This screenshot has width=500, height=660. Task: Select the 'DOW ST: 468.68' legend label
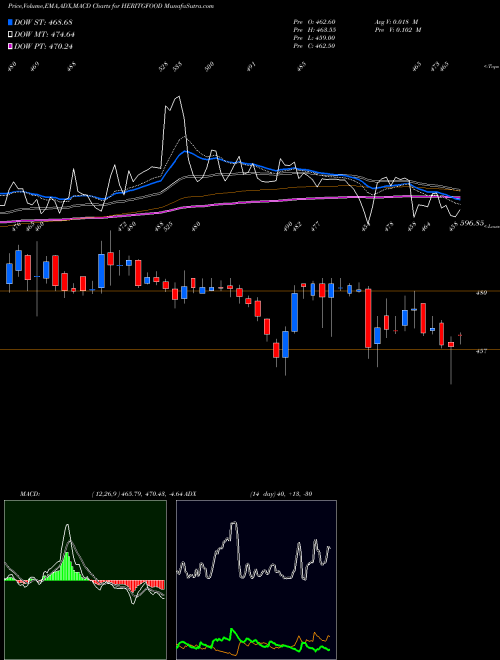point(44,22)
